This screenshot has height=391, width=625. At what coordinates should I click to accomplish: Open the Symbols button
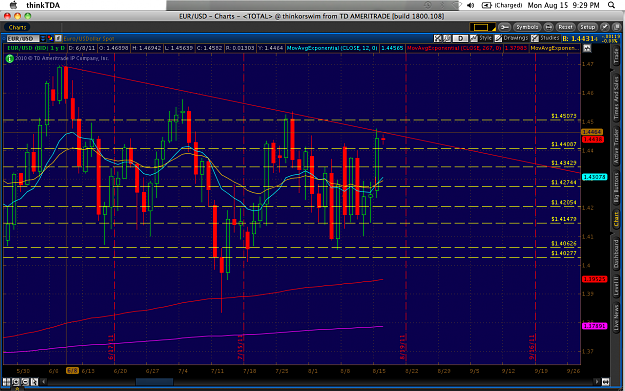click(527, 27)
